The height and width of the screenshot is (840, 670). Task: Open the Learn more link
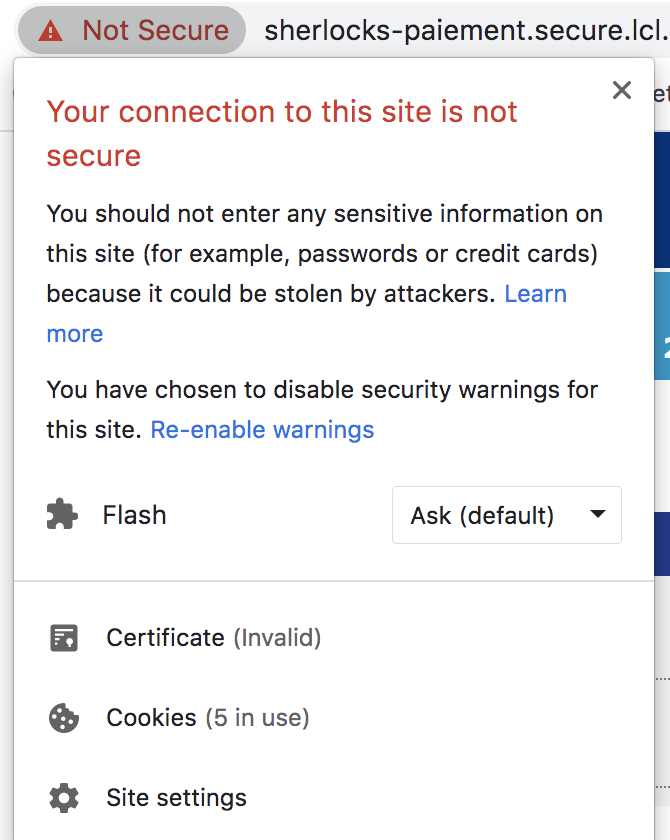point(306,313)
